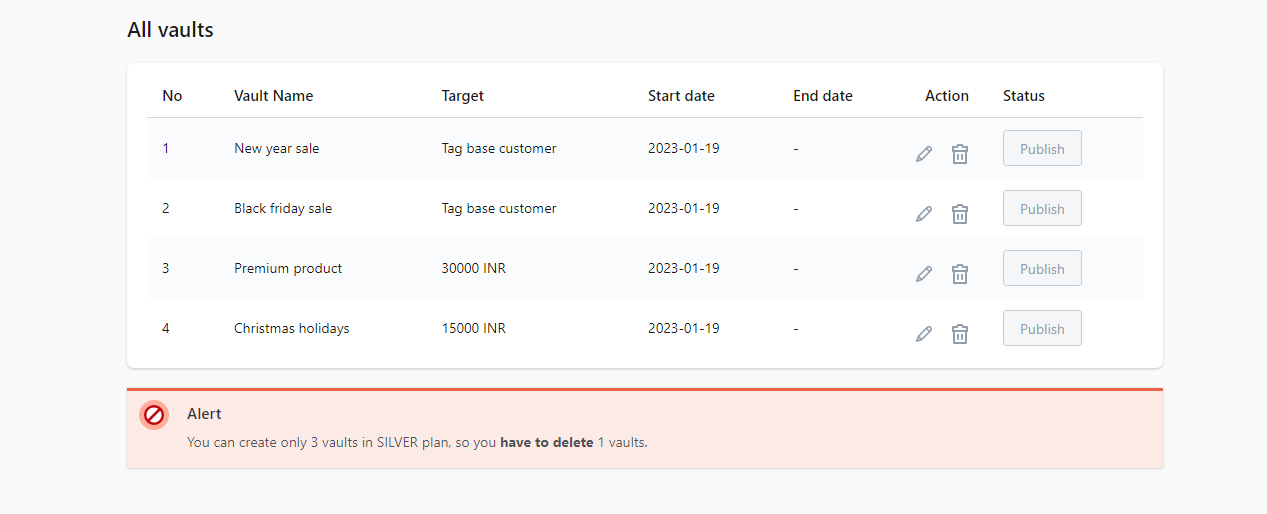The width and height of the screenshot is (1267, 514).
Task: Click the End date column header
Action: (823, 96)
